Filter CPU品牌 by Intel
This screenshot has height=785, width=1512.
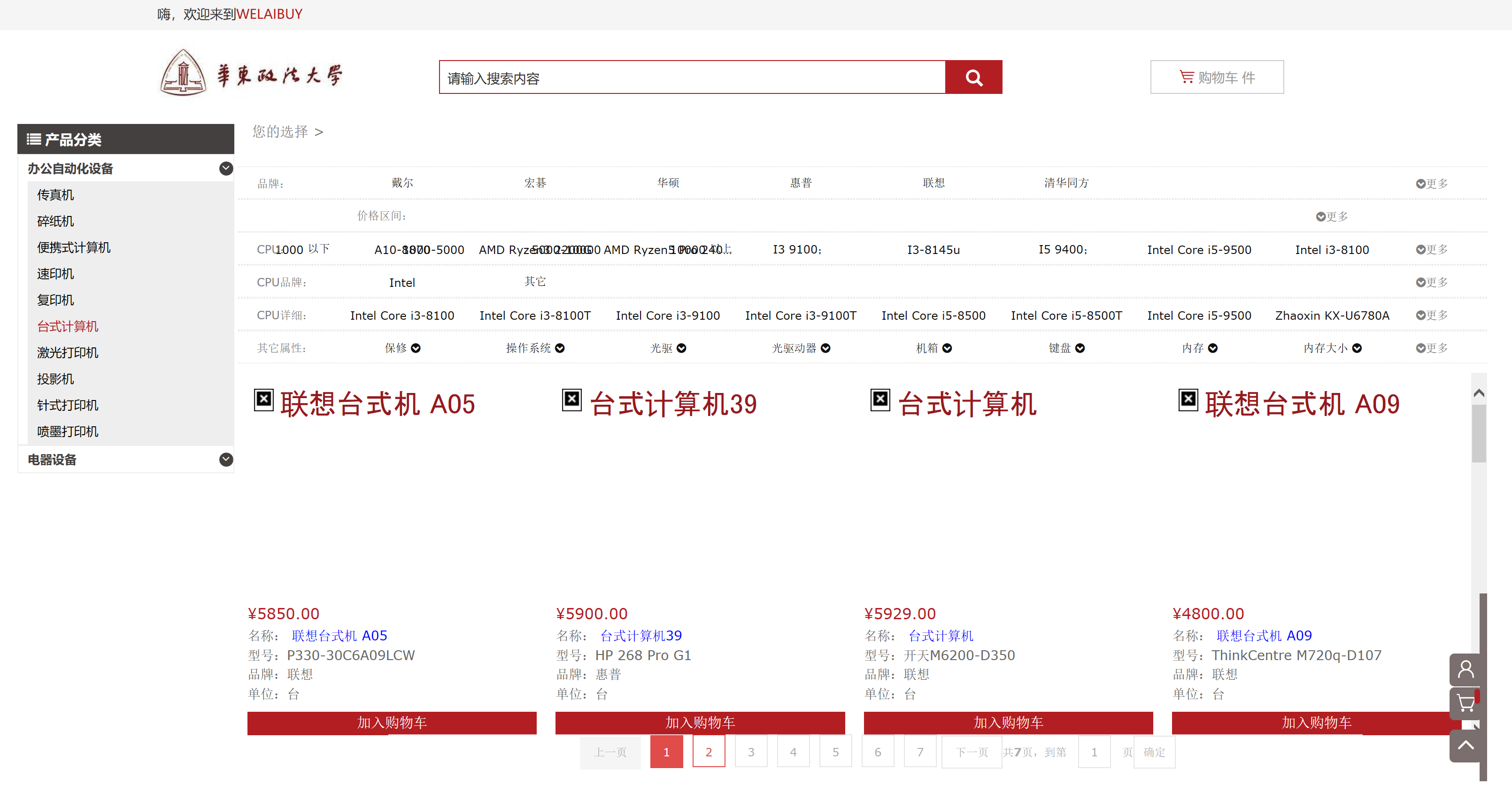(401, 282)
